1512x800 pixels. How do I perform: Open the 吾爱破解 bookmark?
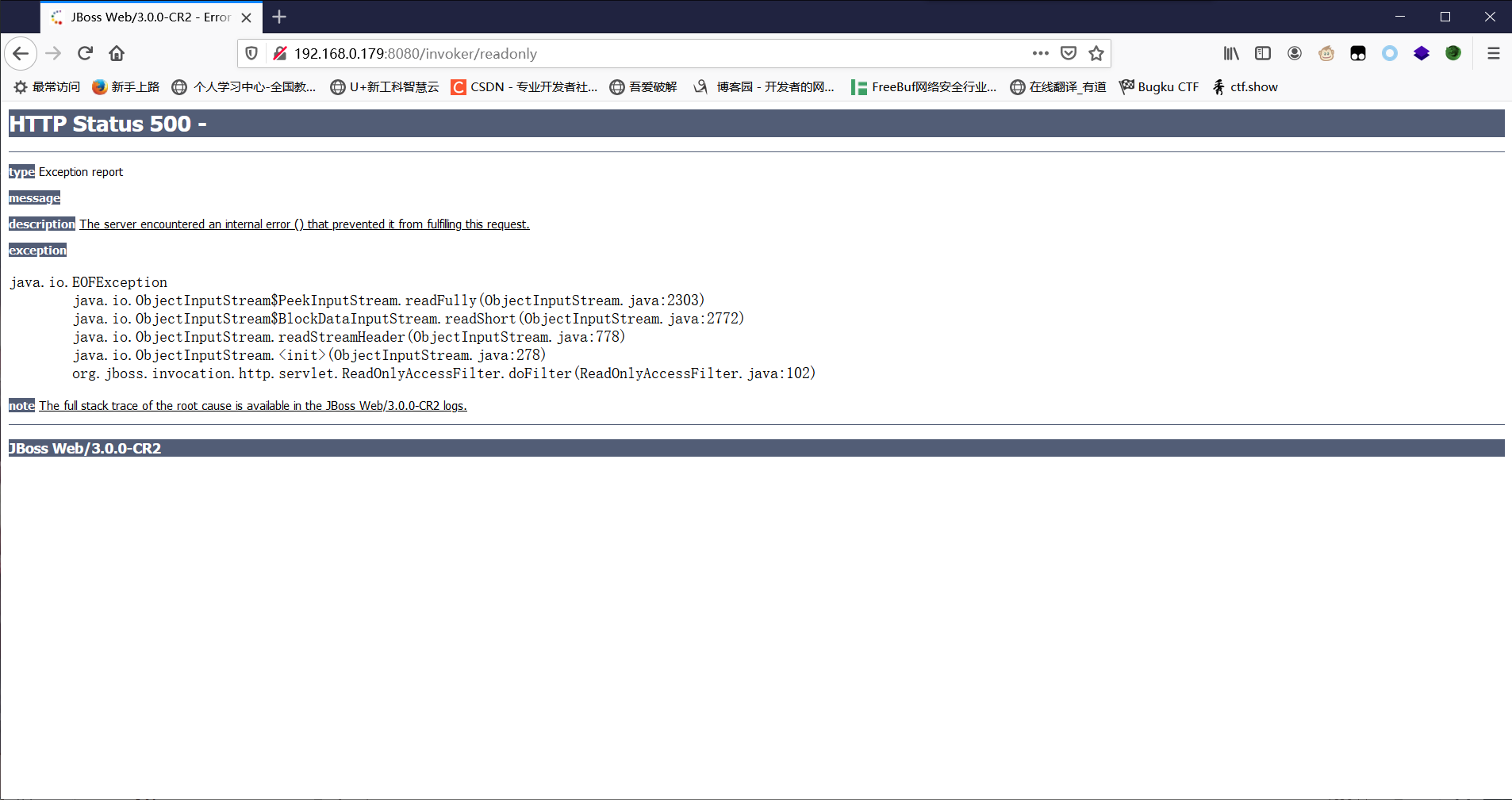tap(643, 87)
